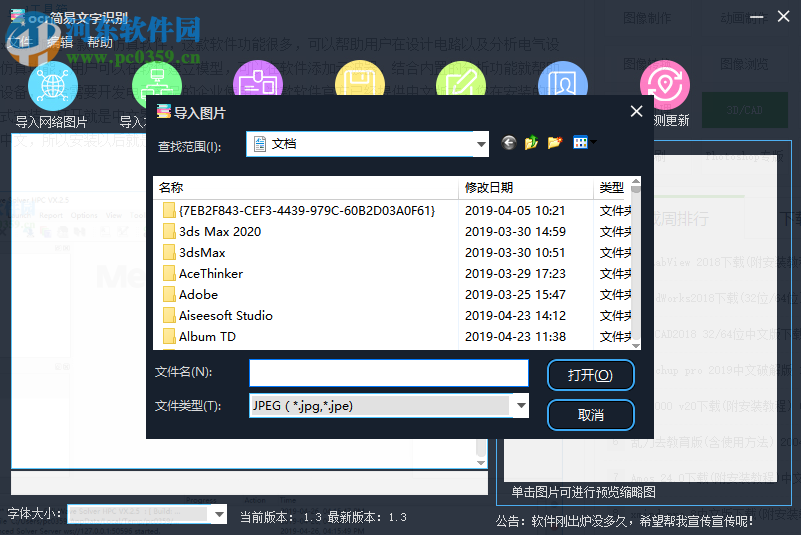The image size is (801, 535).
Task: Click the date 2019-03-30 14:59
Action: (x=515, y=231)
